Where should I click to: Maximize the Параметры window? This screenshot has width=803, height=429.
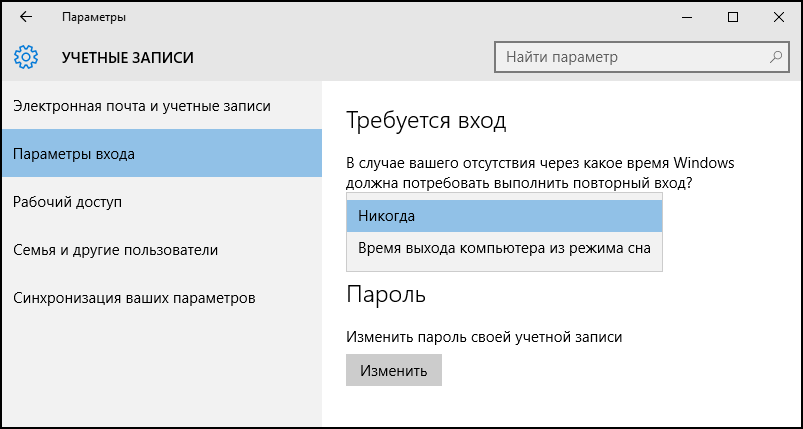pyautogui.click(x=733, y=17)
